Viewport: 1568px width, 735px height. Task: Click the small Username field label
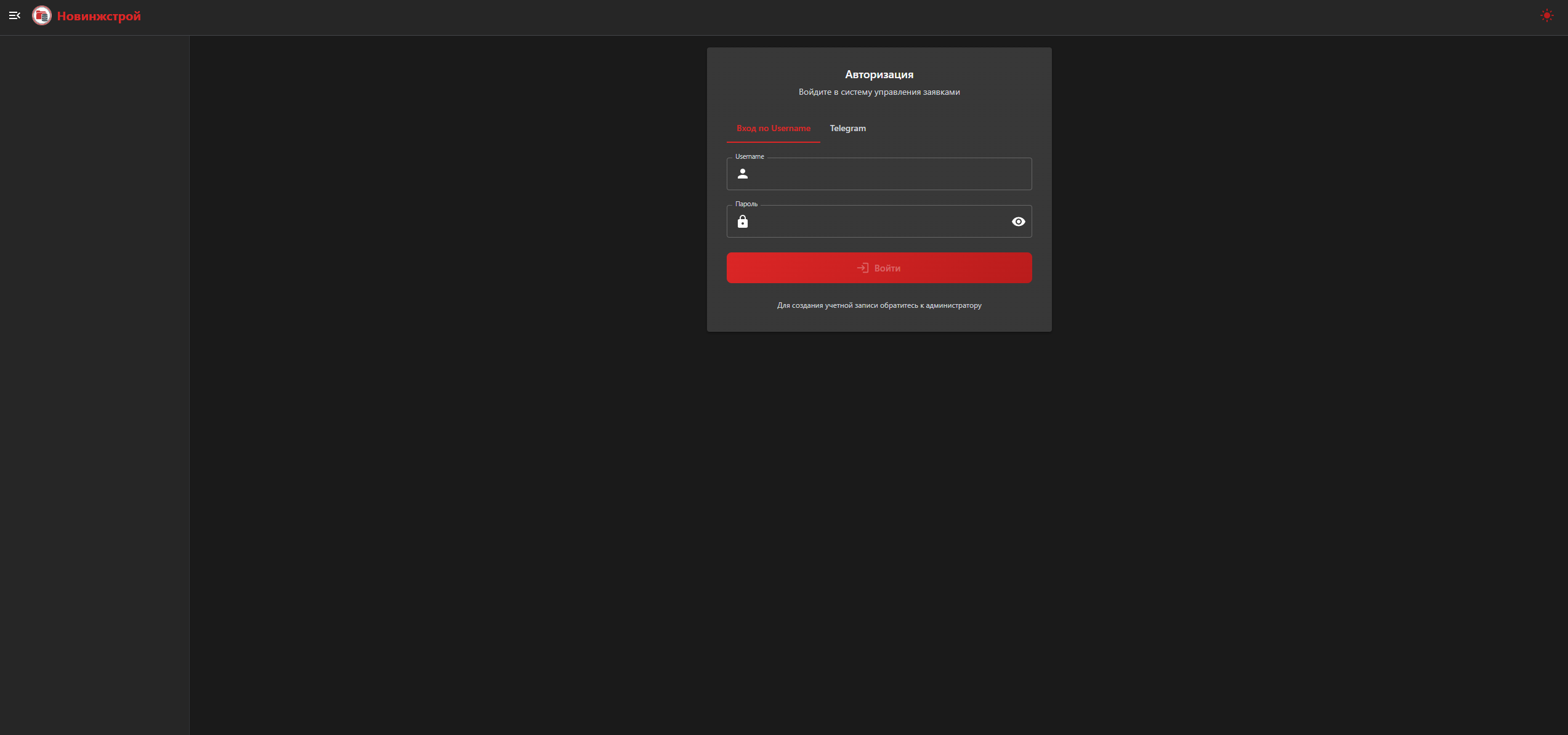tap(750, 157)
